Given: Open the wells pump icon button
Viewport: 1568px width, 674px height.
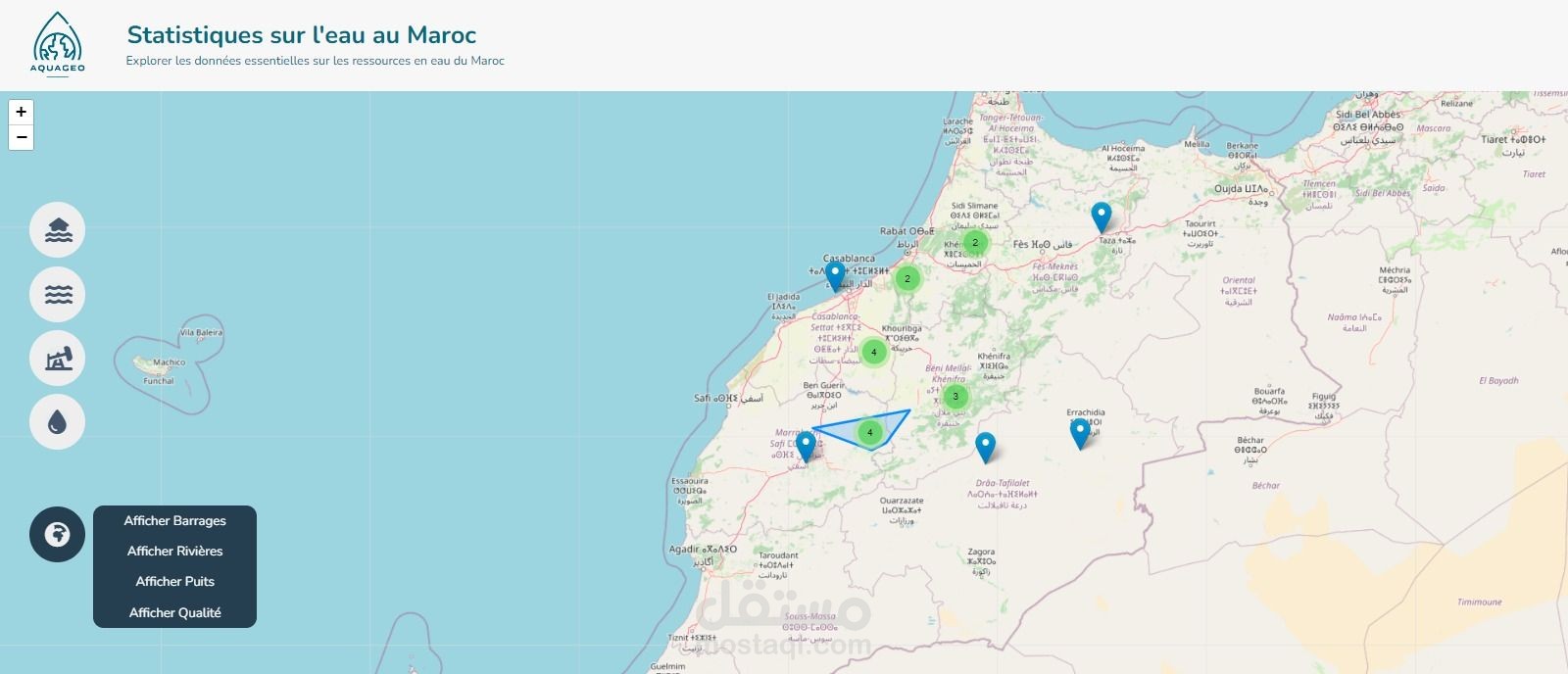Looking at the screenshot, I should [58, 359].
